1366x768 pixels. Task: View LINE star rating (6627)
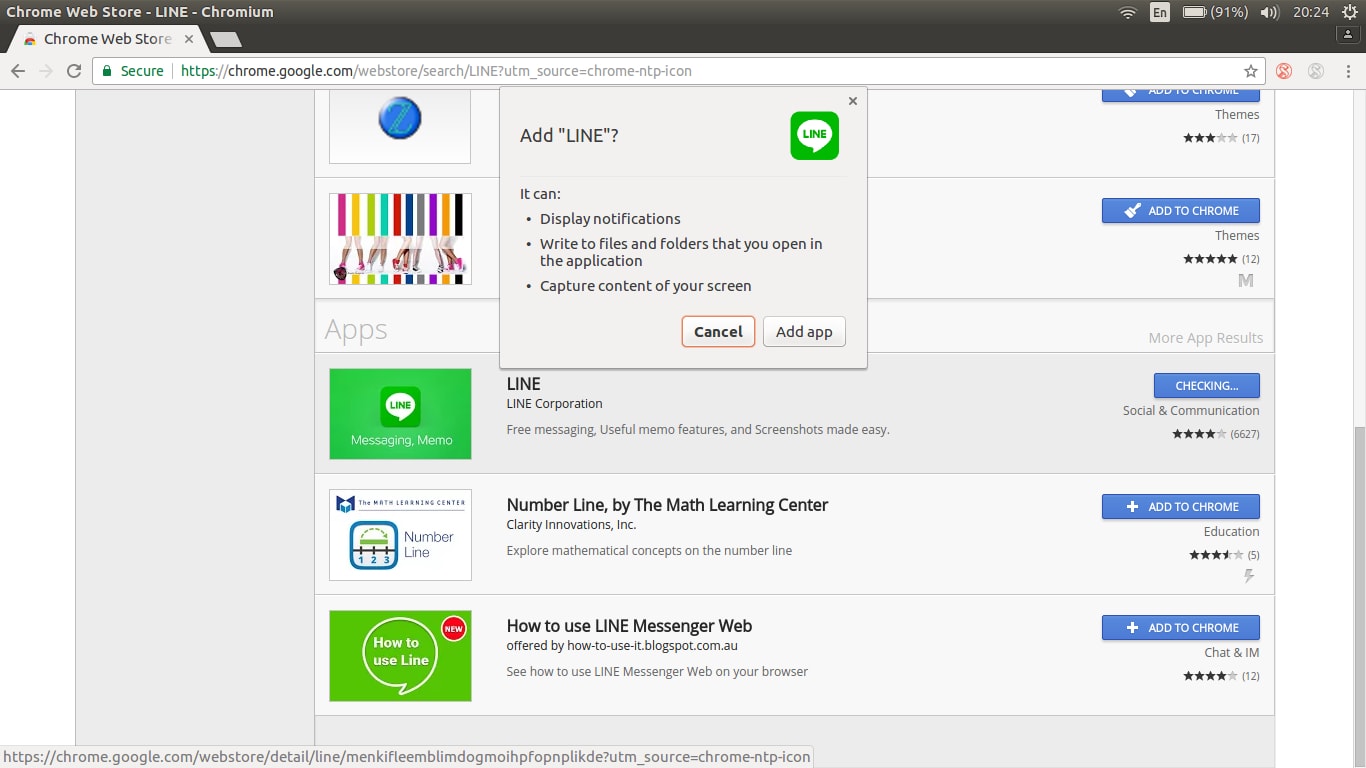(1216, 434)
